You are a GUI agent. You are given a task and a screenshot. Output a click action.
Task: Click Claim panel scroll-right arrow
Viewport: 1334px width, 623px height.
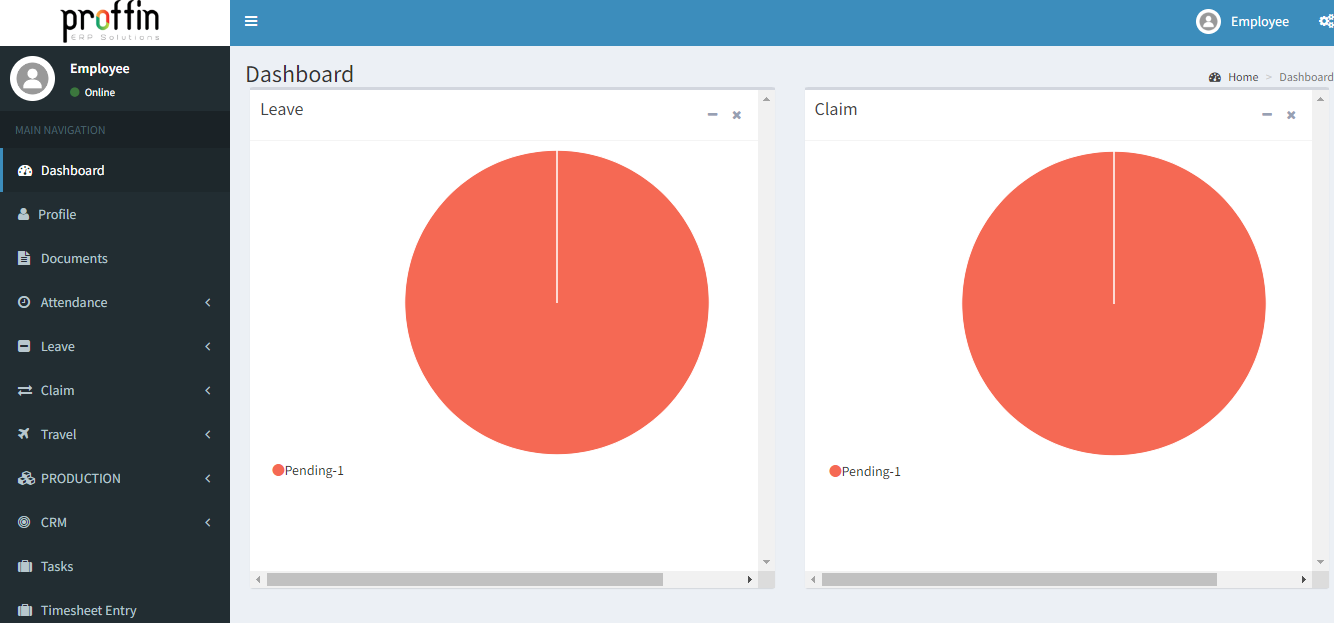coord(1304,579)
